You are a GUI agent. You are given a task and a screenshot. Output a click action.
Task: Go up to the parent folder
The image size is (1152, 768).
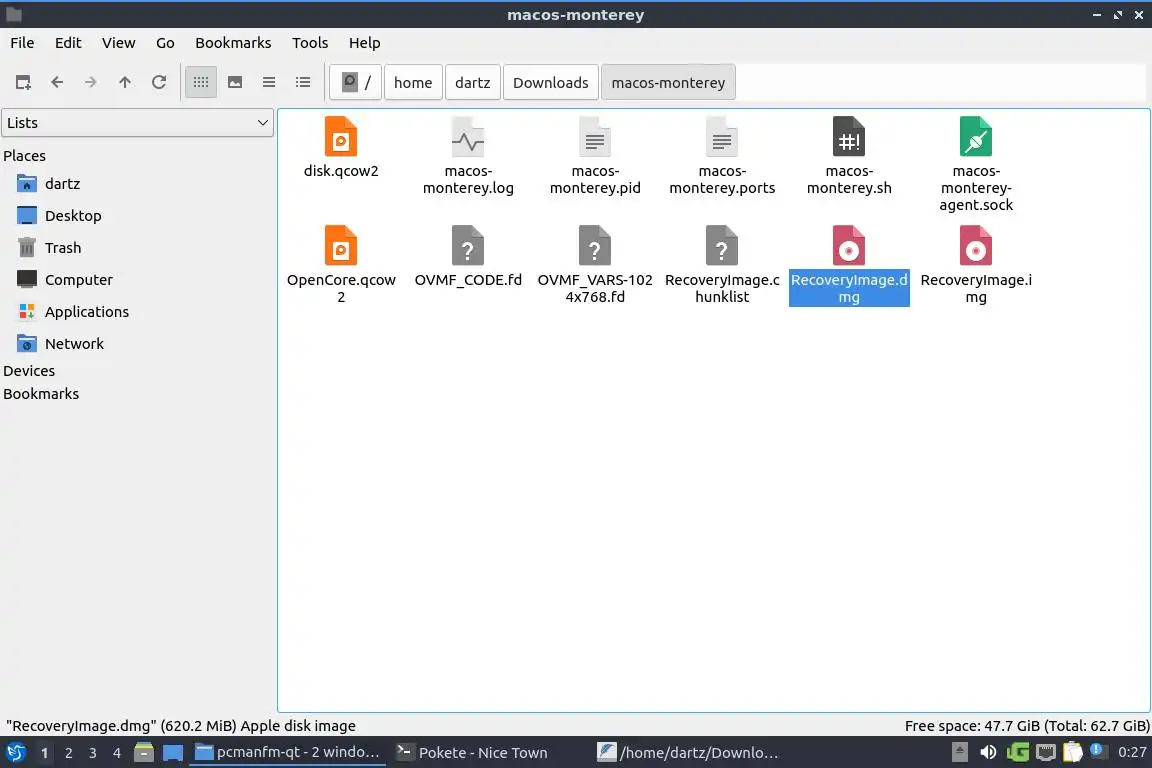[x=125, y=82]
